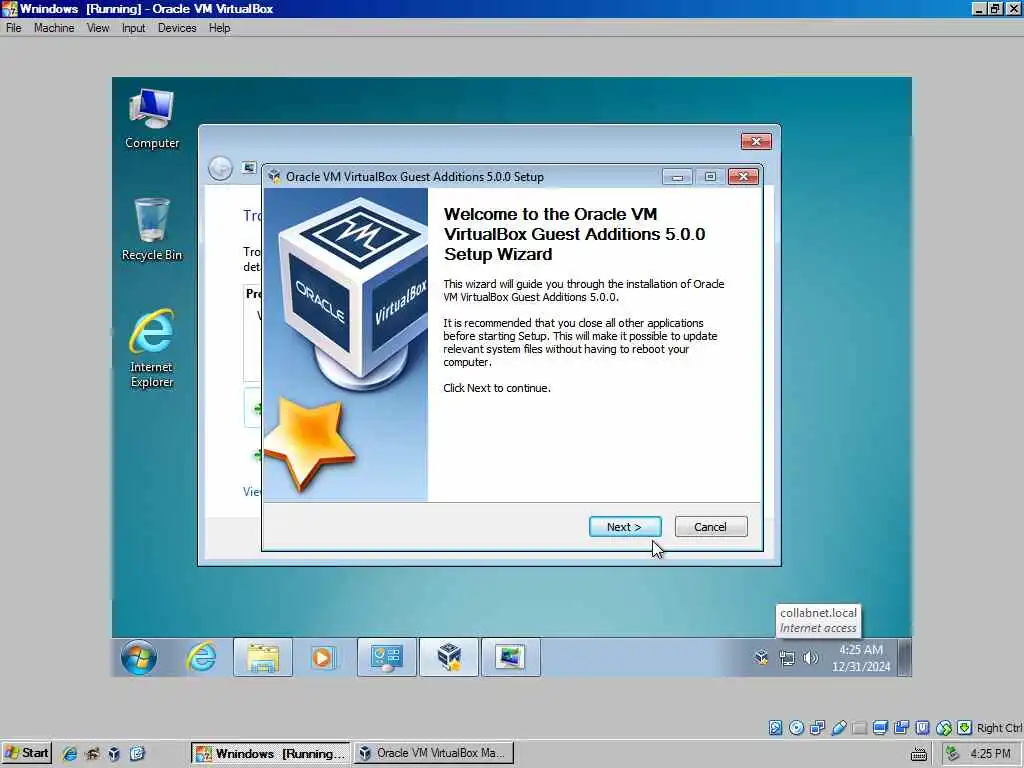This screenshot has width=1024, height=768.
Task: Select the Internet Explorer desktop icon
Action: [x=152, y=349]
